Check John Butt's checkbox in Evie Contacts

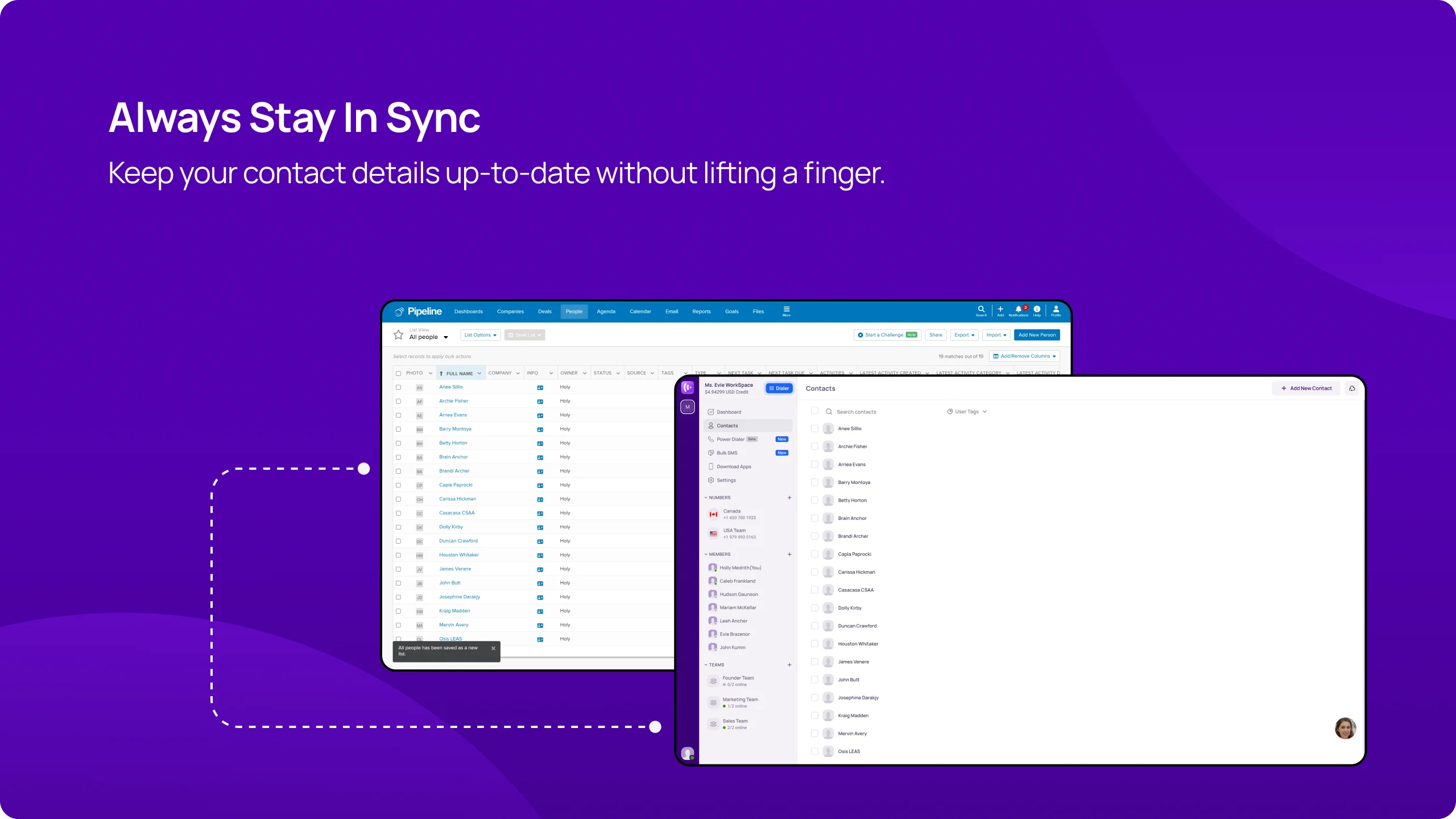tap(814, 680)
